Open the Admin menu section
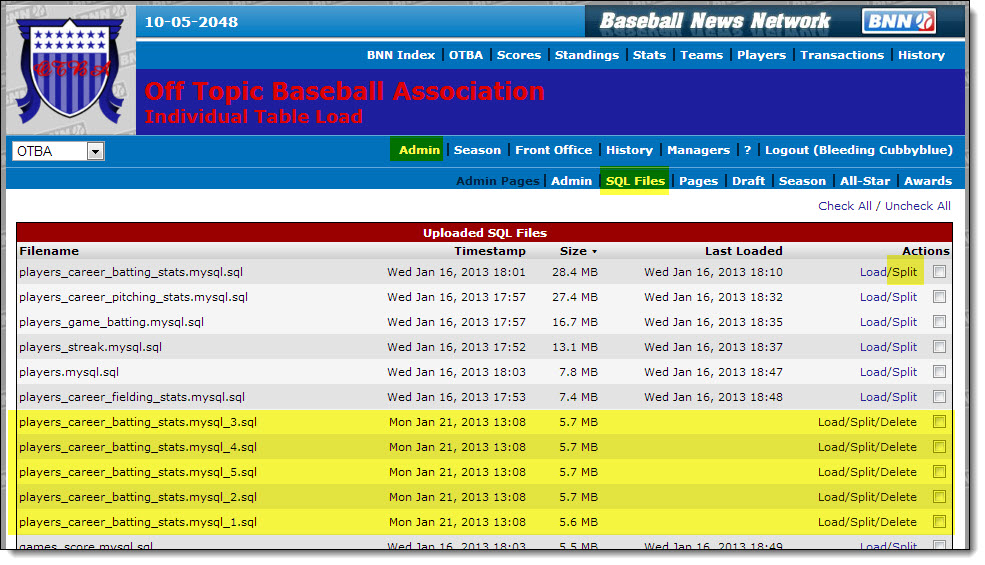 419,150
